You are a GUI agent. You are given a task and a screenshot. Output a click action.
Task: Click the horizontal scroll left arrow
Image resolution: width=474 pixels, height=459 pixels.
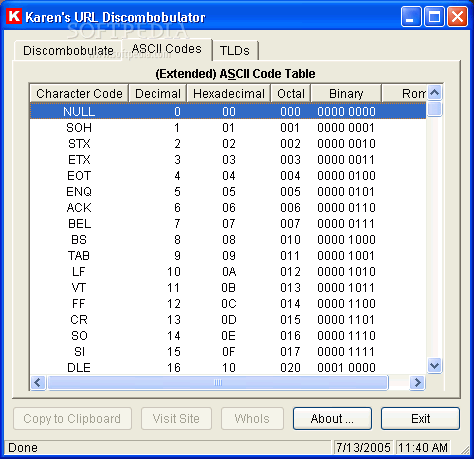(38, 382)
